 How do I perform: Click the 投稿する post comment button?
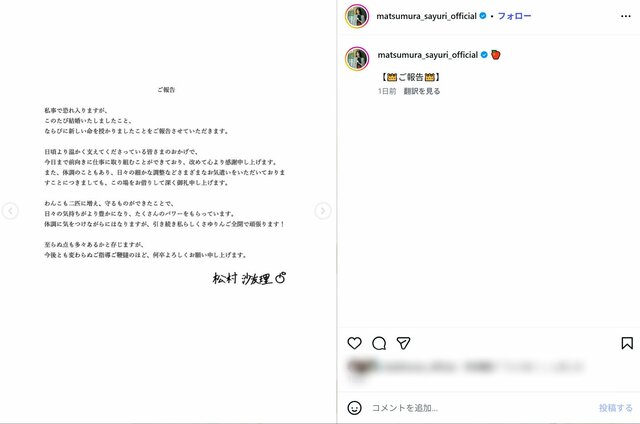tap(616, 408)
